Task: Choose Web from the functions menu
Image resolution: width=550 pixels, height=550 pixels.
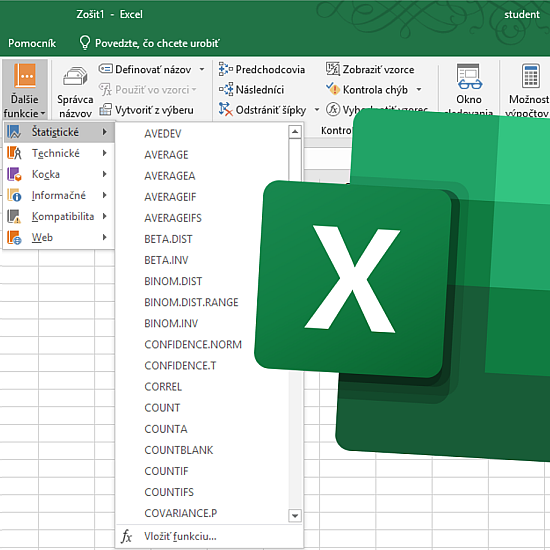Action: tap(59, 237)
